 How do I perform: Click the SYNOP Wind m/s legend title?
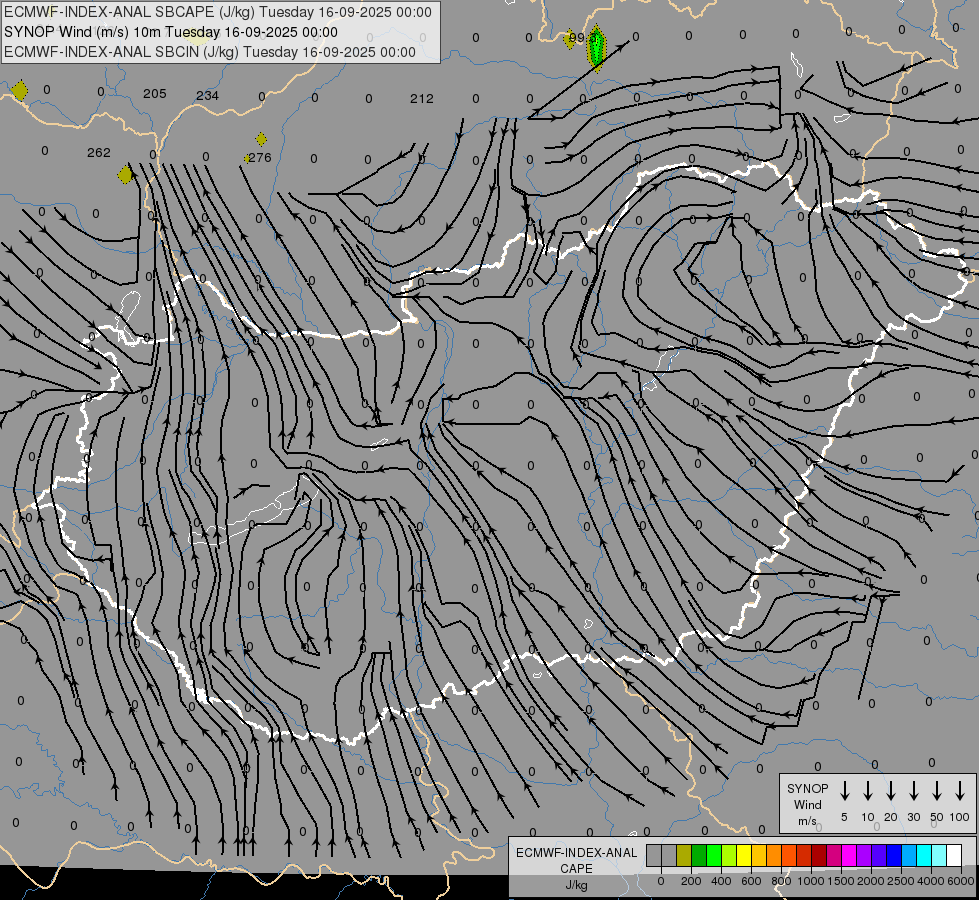coord(807,804)
